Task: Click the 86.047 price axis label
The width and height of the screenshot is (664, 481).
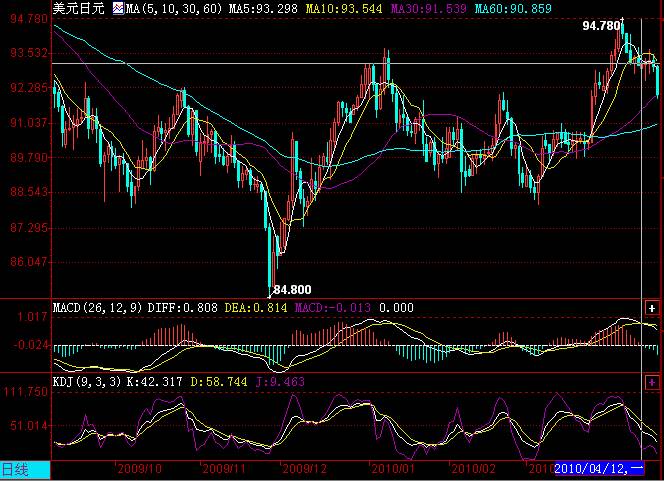Action: coord(29,261)
